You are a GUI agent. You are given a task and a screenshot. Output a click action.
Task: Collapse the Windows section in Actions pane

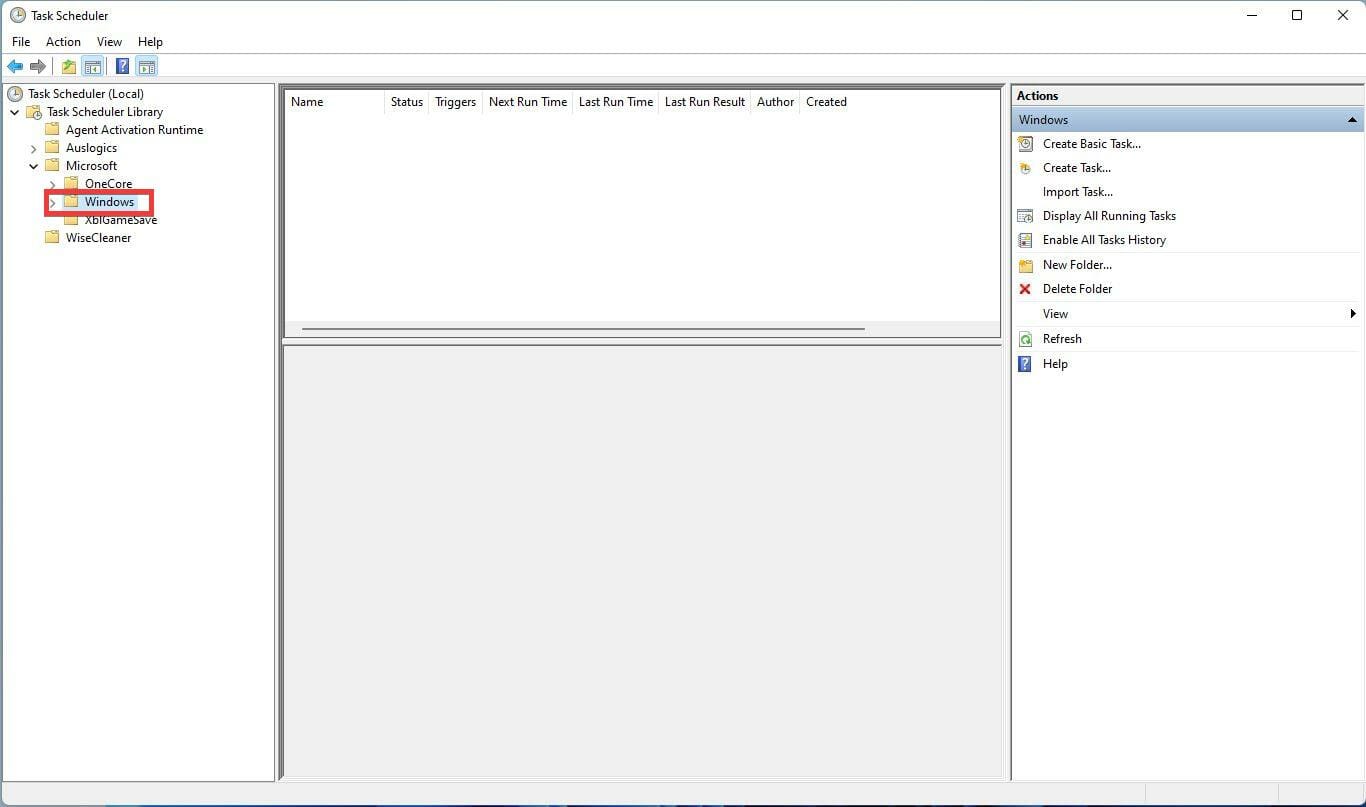point(1352,120)
